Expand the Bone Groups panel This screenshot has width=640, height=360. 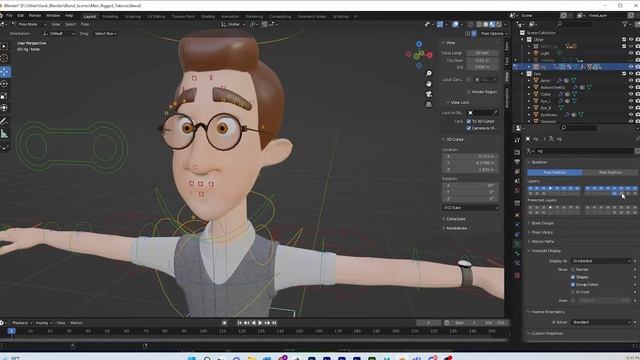point(542,223)
